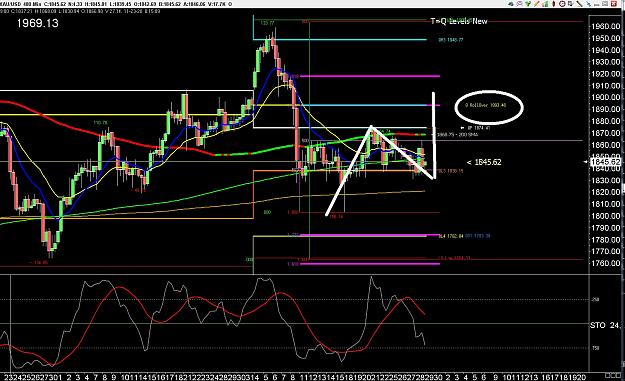Click the highlighted 1845.62 current price marker

605,162
